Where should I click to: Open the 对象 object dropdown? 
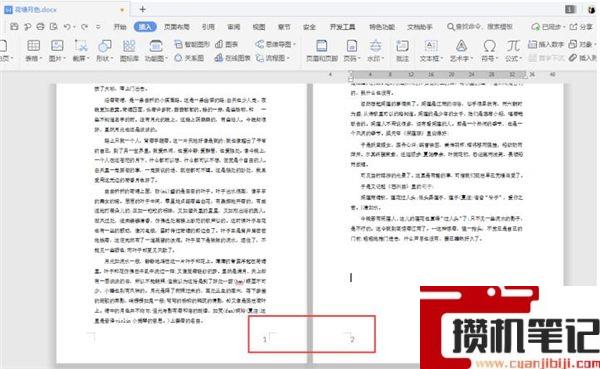[582, 44]
